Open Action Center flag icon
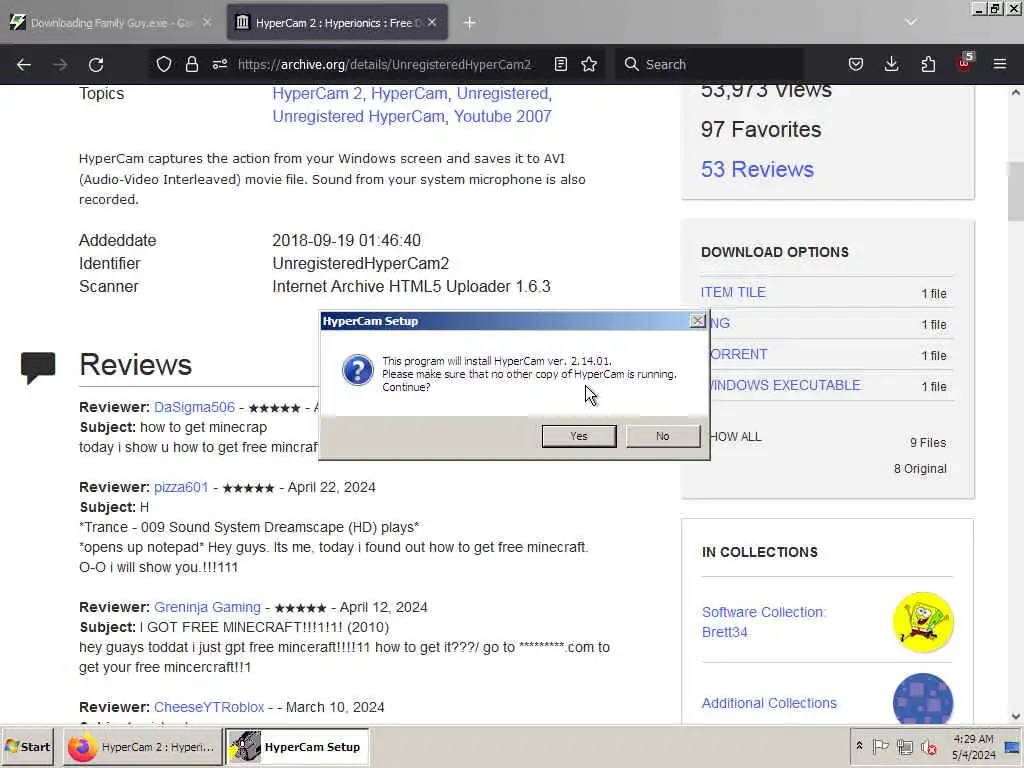The image size is (1024, 768). 880,746
